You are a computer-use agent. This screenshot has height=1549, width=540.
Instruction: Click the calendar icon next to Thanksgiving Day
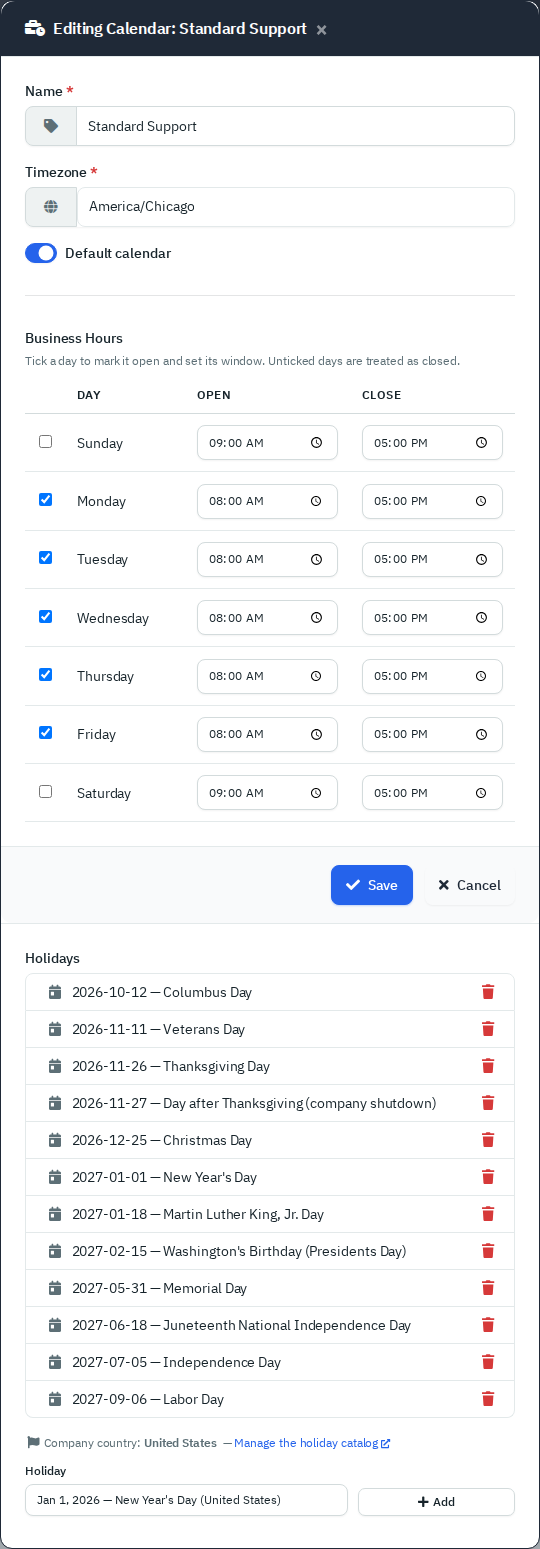click(55, 1066)
